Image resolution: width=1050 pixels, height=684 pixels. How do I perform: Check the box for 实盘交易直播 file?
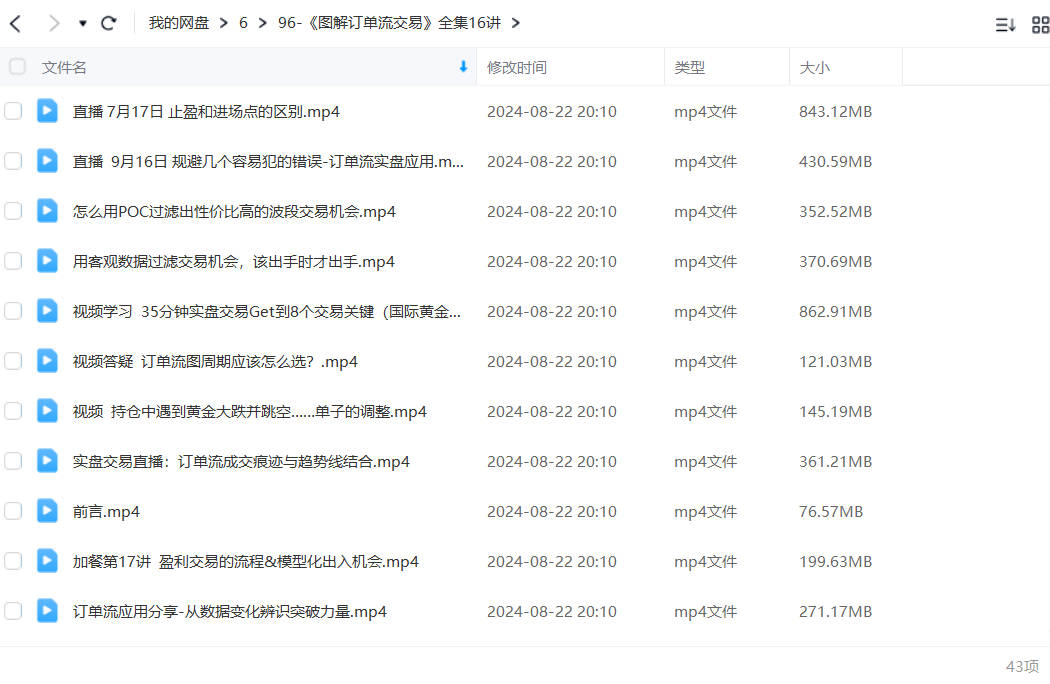click(13, 461)
